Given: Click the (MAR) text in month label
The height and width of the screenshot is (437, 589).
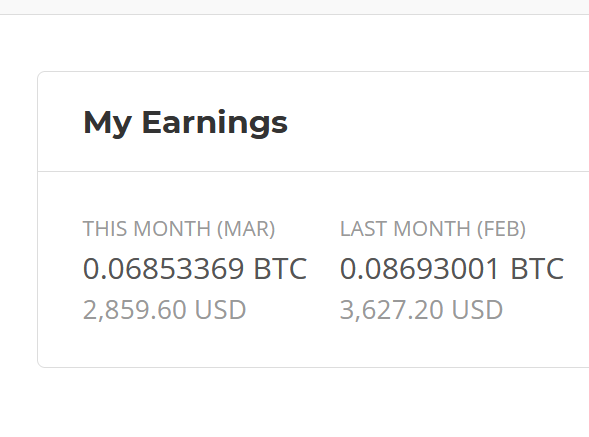Looking at the screenshot, I should click(246, 229).
